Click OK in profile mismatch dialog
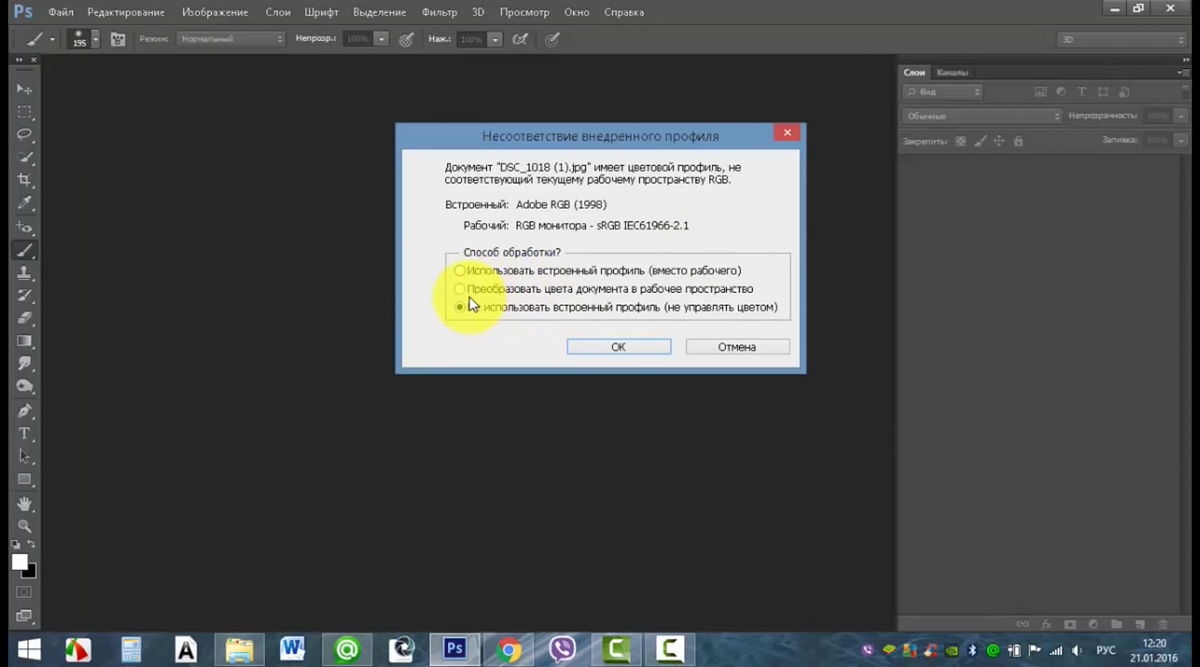Image resolution: width=1200 pixels, height=667 pixels. click(x=618, y=347)
